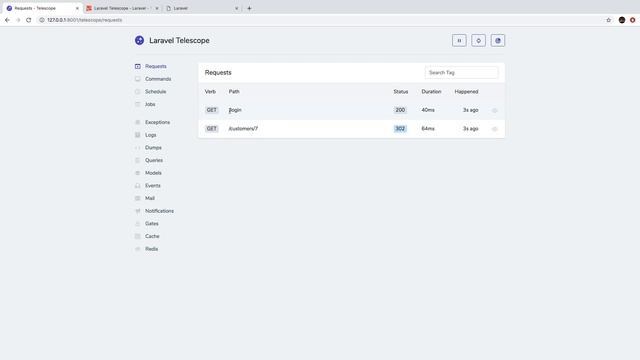
Task: Go to Mail in sidebar
Action: (150, 198)
